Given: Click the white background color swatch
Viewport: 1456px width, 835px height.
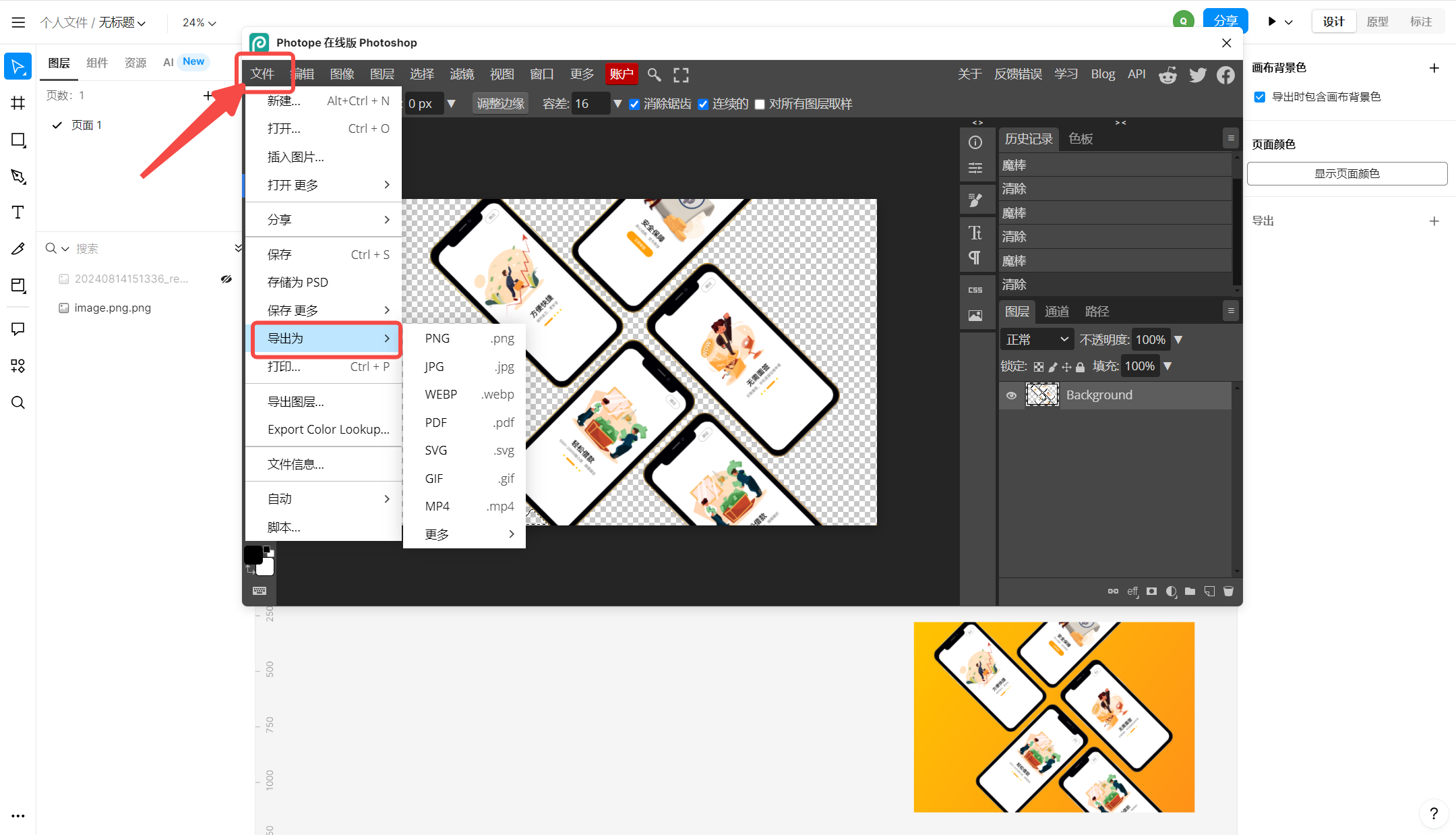Looking at the screenshot, I should [266, 567].
